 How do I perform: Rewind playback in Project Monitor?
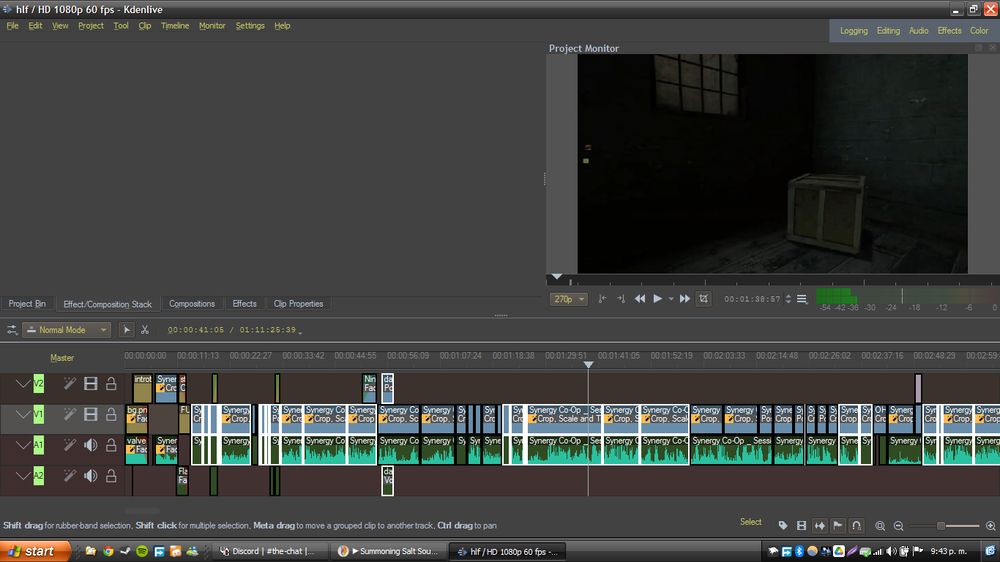[x=640, y=299]
